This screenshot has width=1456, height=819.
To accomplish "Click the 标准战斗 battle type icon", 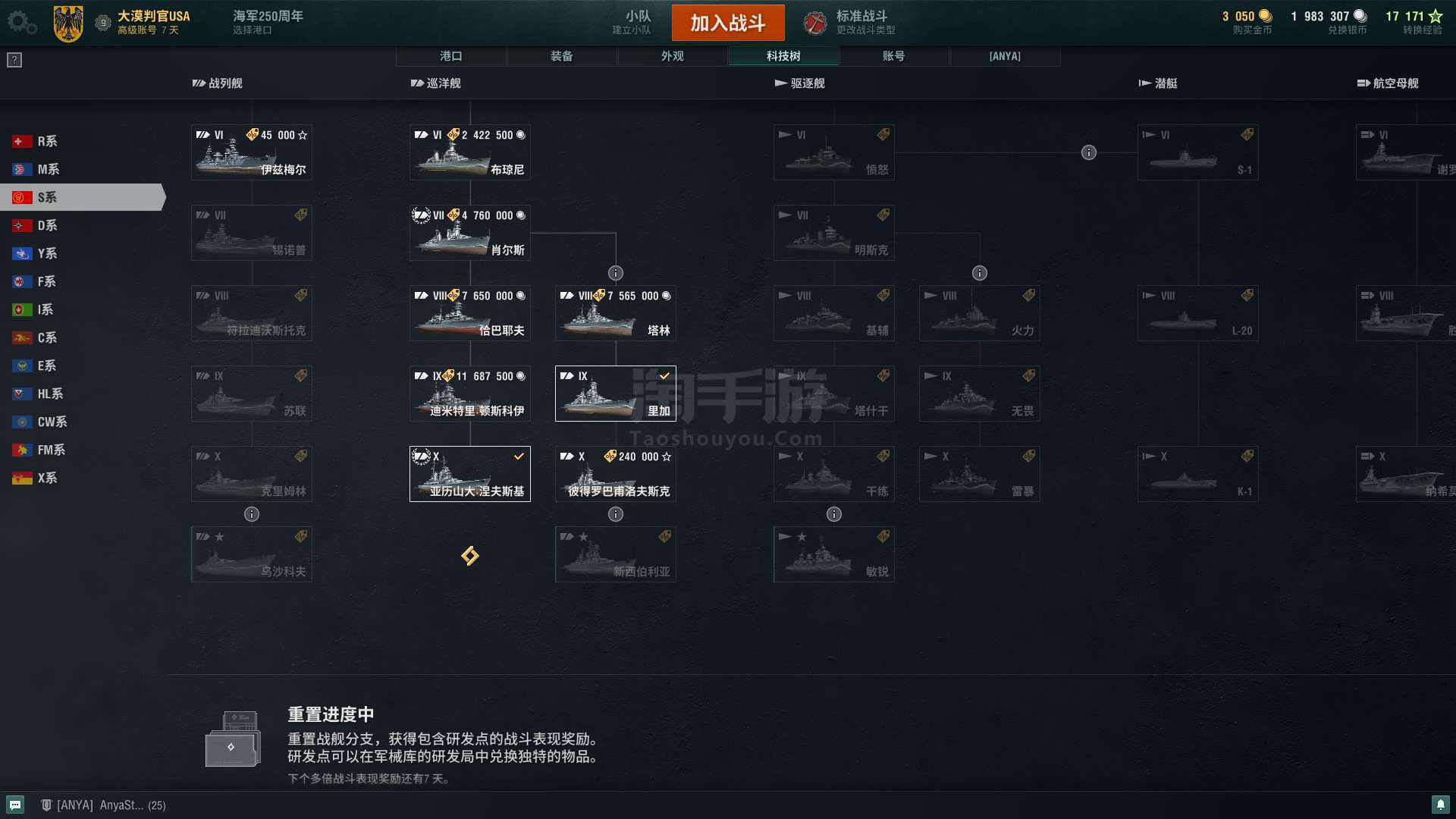I will (x=815, y=23).
